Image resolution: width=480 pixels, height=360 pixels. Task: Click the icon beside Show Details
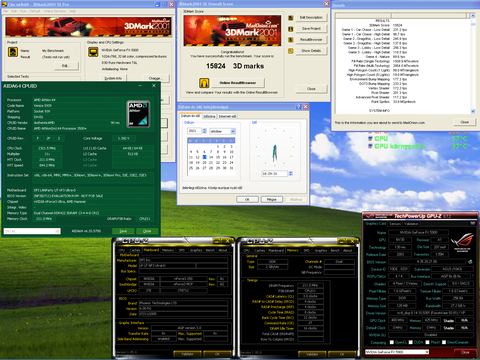[290, 51]
